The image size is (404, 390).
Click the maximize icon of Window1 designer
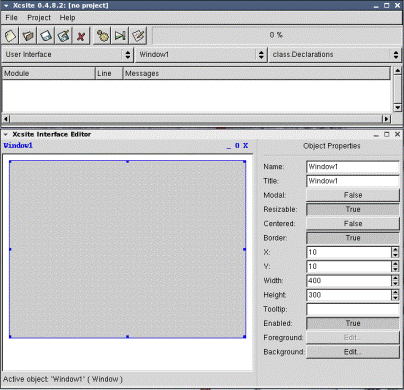[x=237, y=146]
